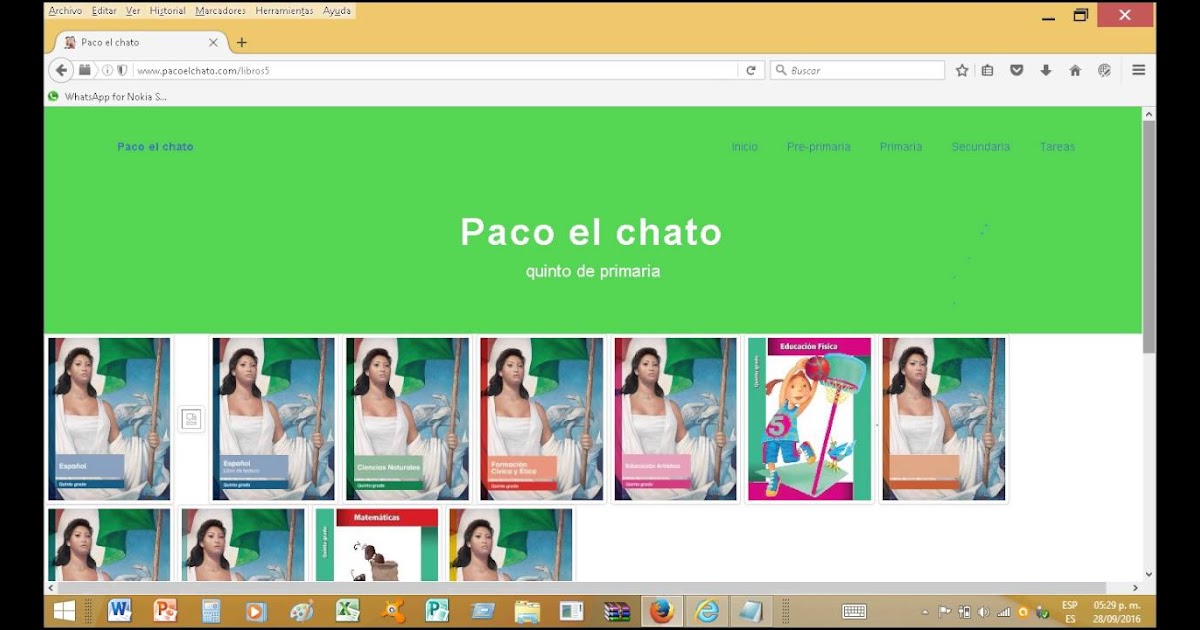This screenshot has width=1200, height=630.
Task: Open Word from the taskbar
Action: (x=120, y=610)
